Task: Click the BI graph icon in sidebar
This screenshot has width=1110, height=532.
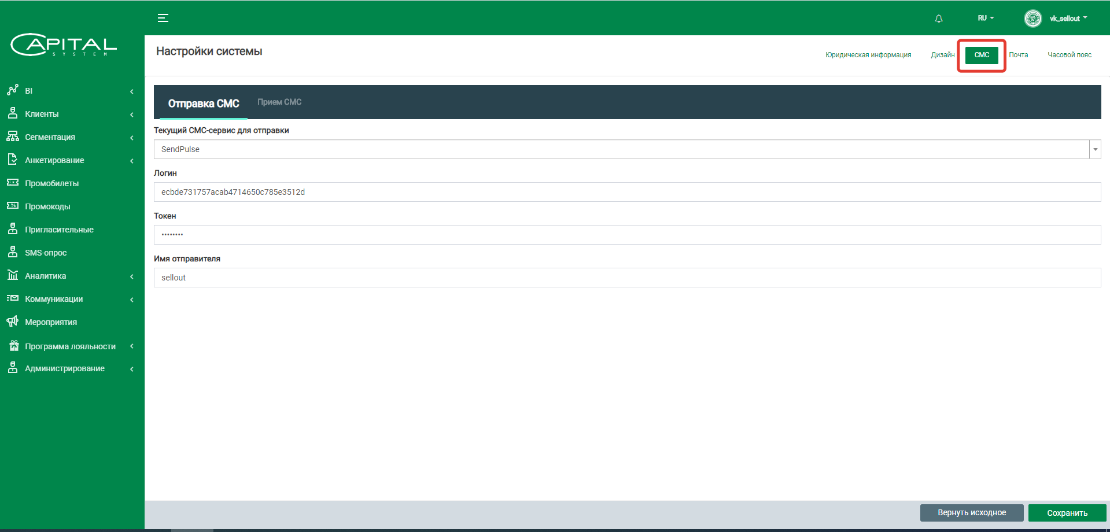Action: (x=11, y=91)
